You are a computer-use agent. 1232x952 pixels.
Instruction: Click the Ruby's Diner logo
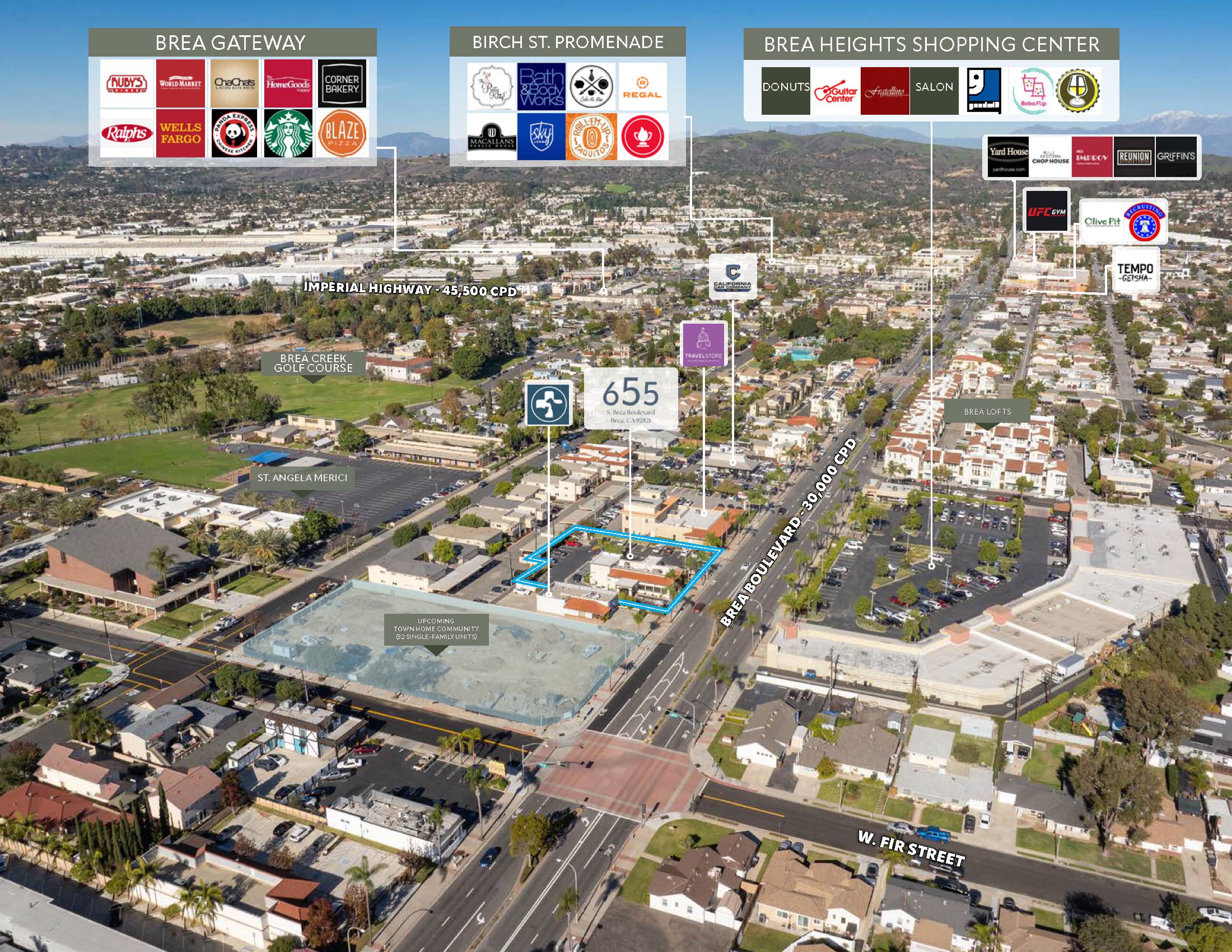point(127,83)
